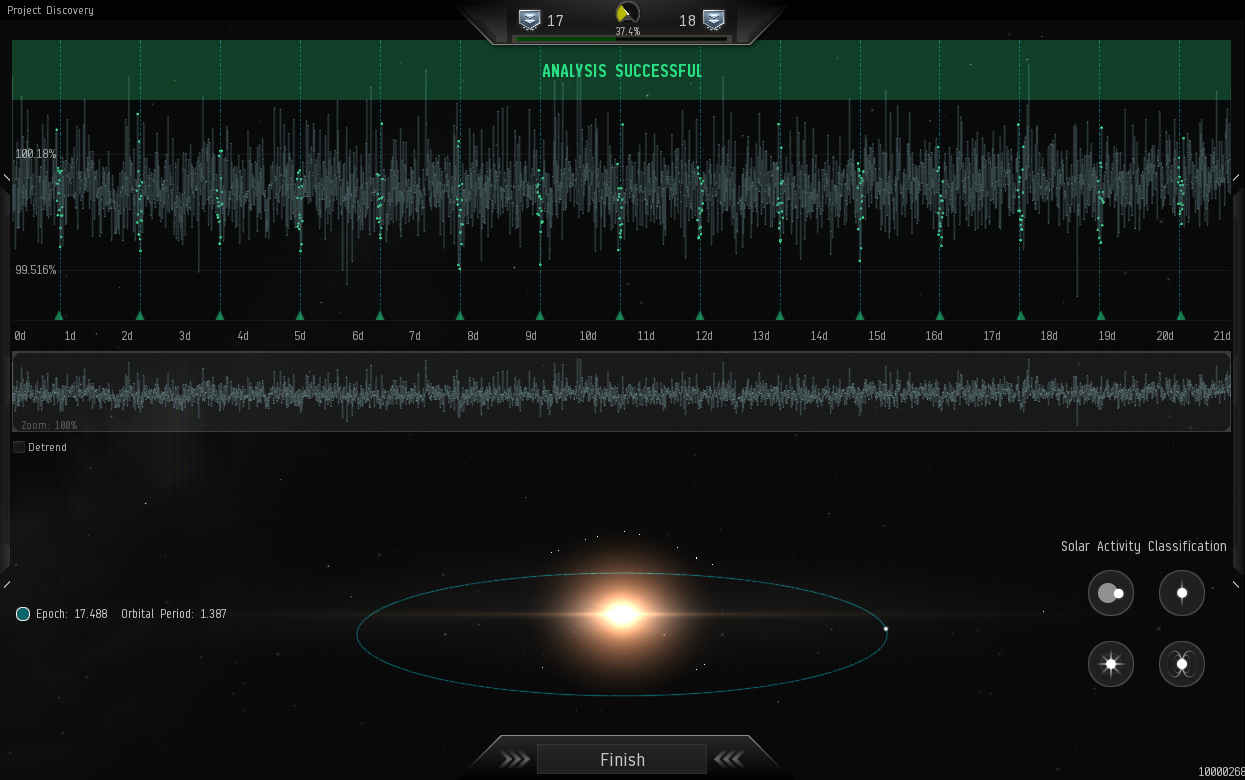The image size is (1245, 780).
Task: Select the white planet dot on the orbit
Action: 886,630
